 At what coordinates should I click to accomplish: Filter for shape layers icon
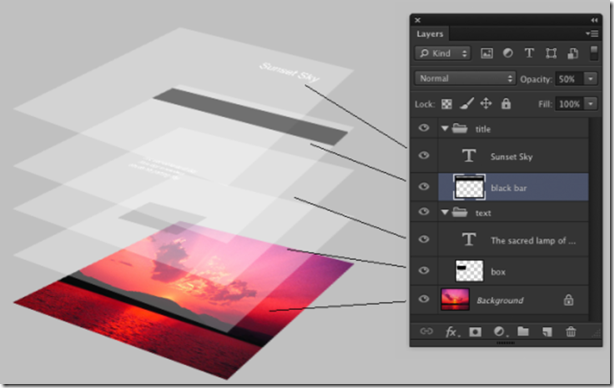[x=551, y=53]
